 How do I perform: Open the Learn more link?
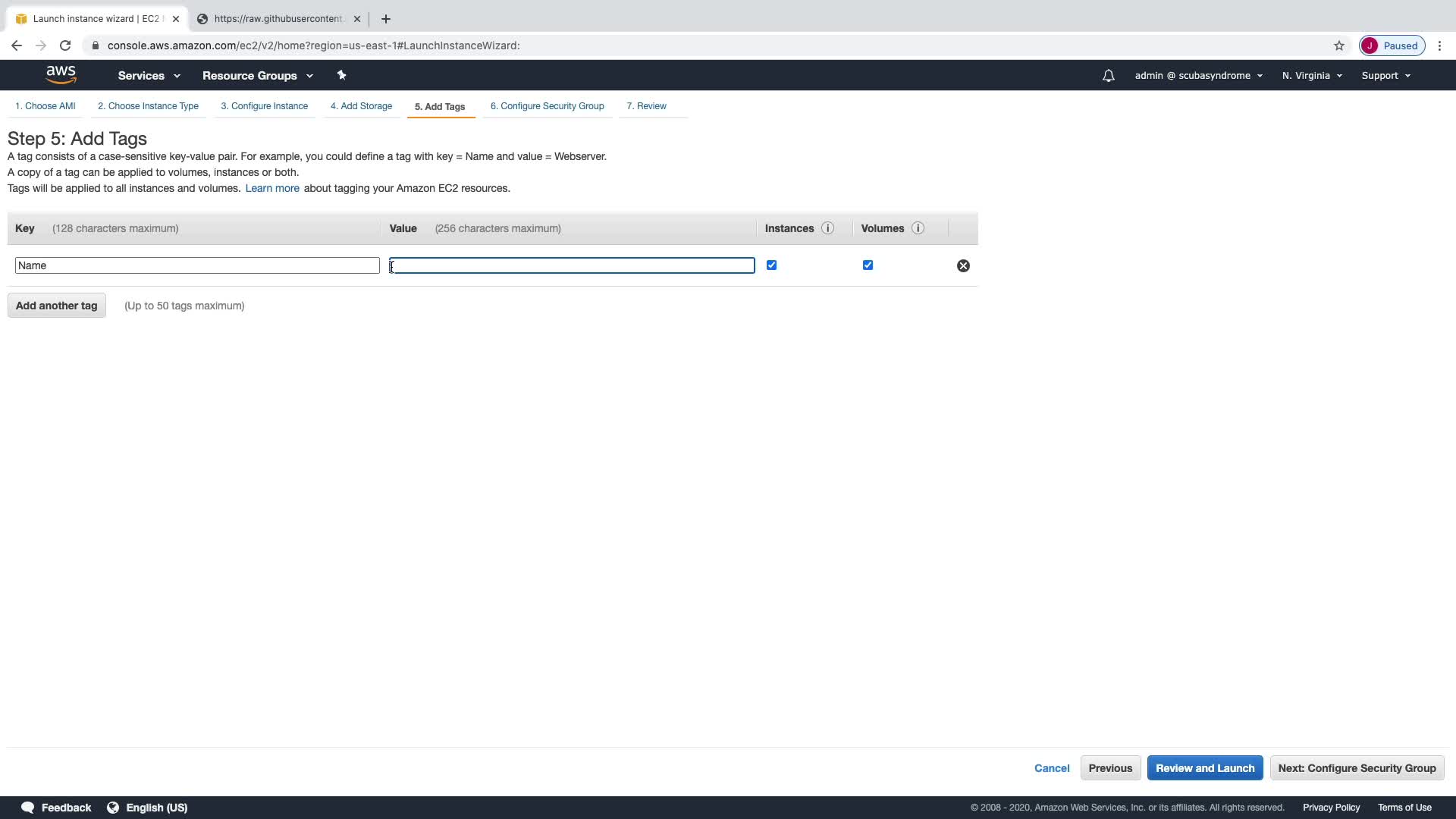[x=271, y=188]
